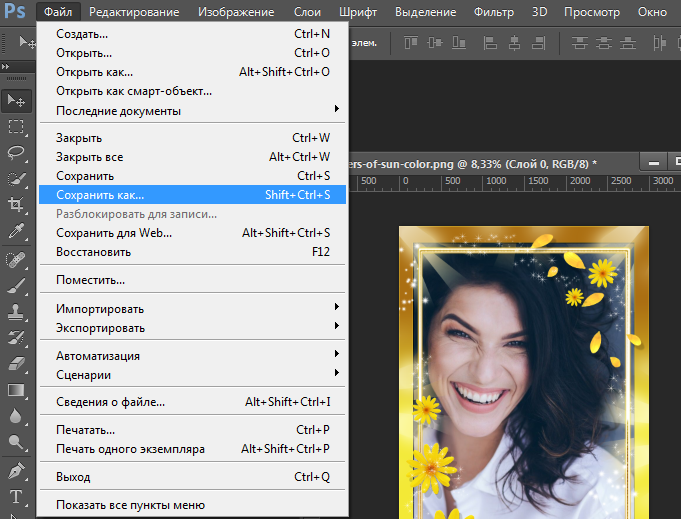Image resolution: width=681 pixels, height=519 pixels.
Task: Click Distribute left edges icon
Action: tap(659, 43)
